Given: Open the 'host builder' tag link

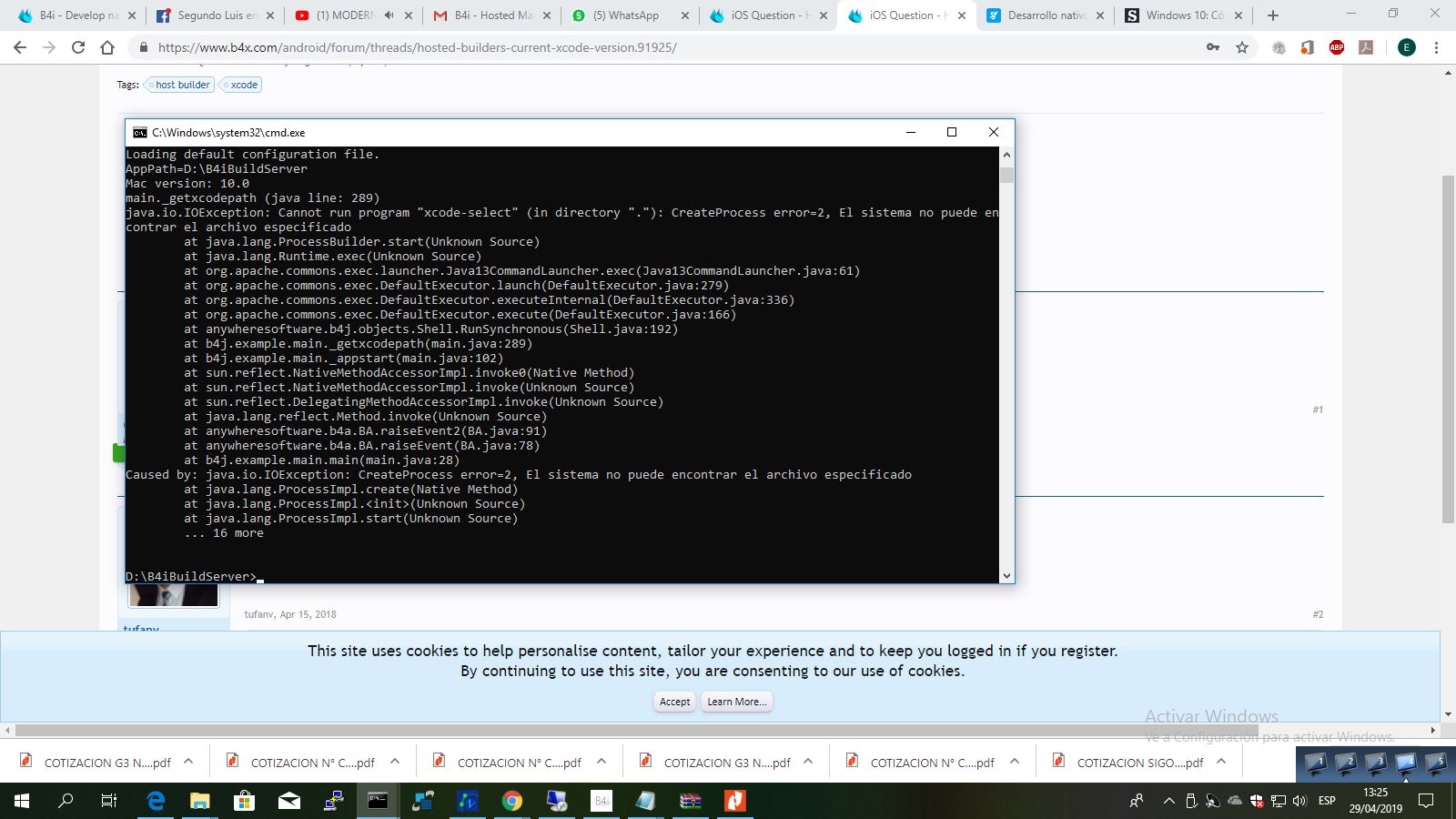Looking at the screenshot, I should point(179,85).
